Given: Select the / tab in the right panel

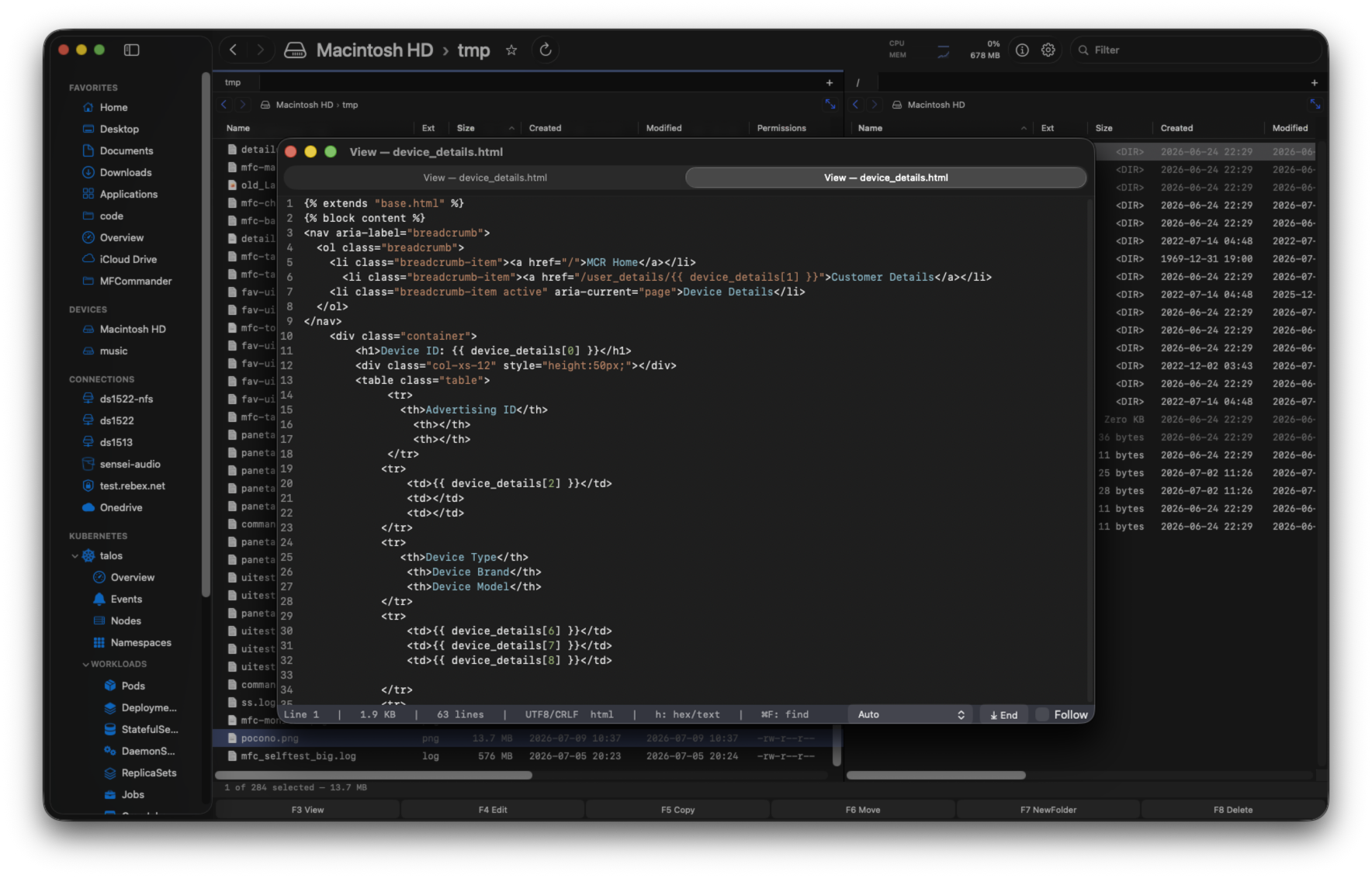Looking at the screenshot, I should [x=858, y=82].
